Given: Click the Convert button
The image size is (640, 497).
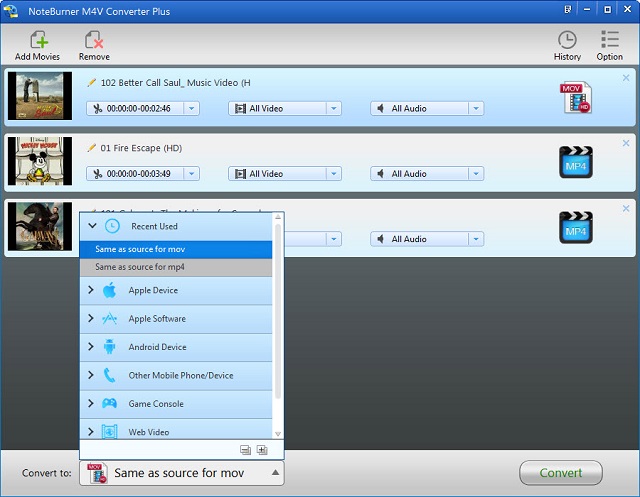Looking at the screenshot, I should tap(560, 473).
